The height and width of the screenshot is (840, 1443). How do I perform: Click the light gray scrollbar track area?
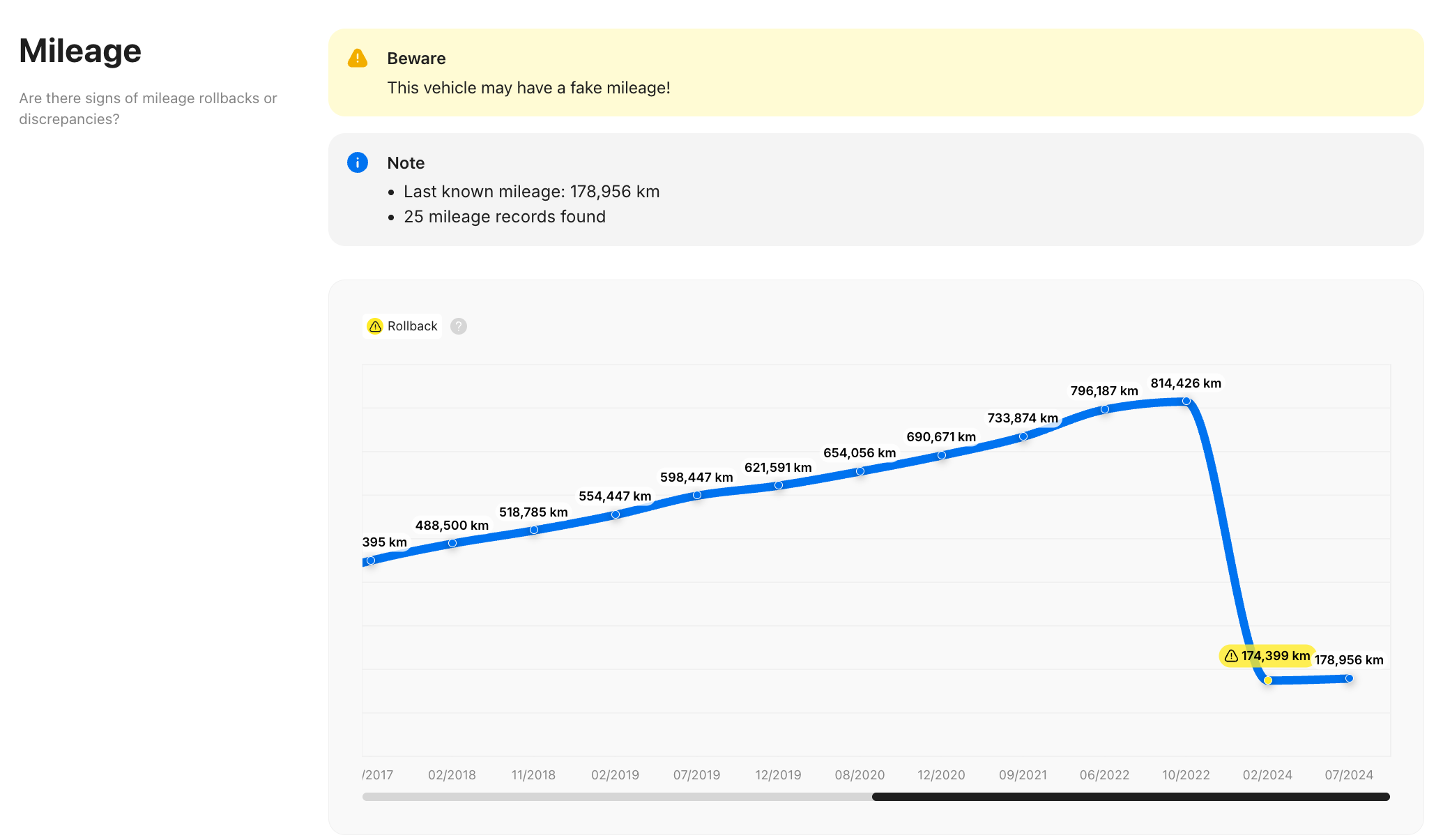[x=616, y=797]
